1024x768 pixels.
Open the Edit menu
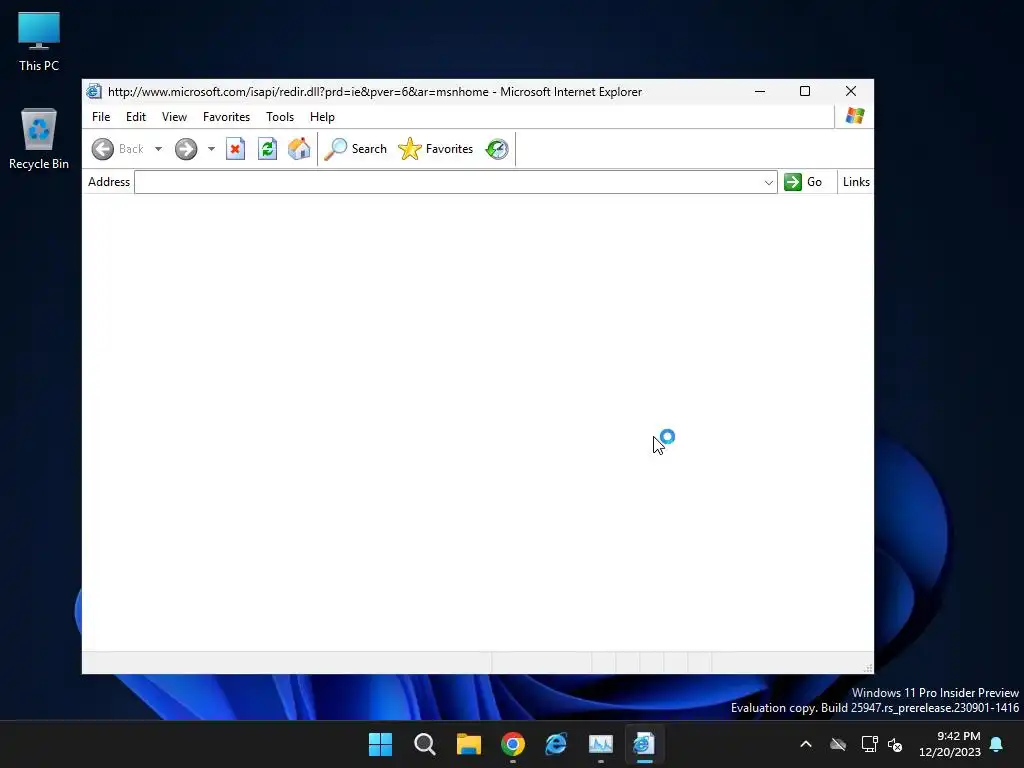[x=136, y=117]
